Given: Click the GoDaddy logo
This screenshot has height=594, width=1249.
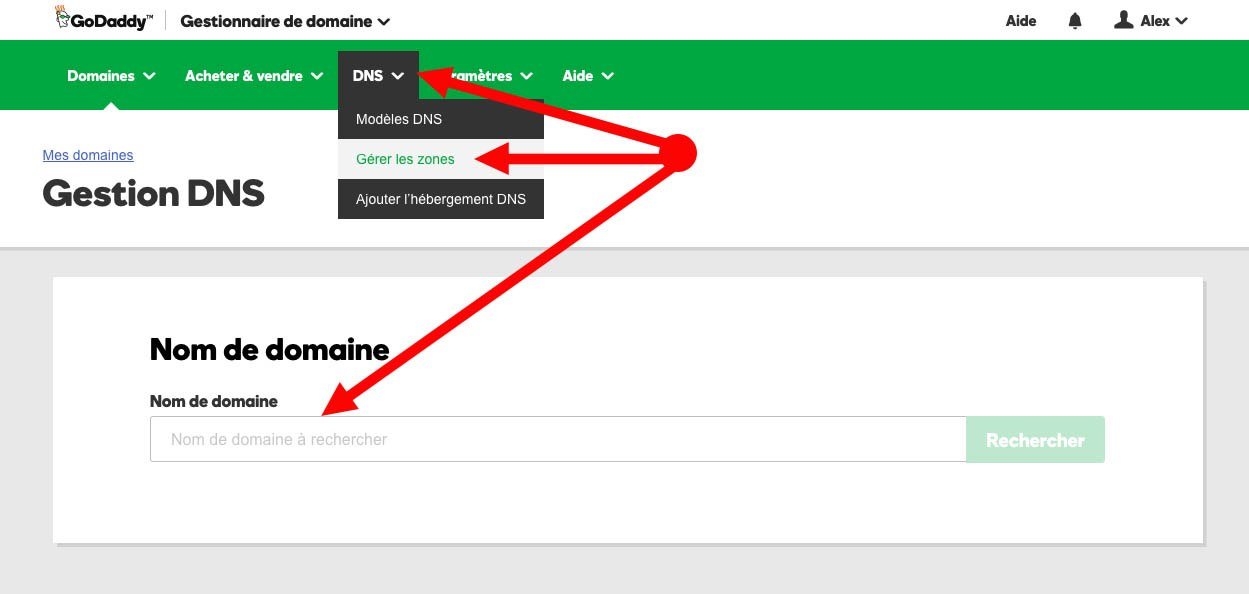Looking at the screenshot, I should click(x=104, y=19).
